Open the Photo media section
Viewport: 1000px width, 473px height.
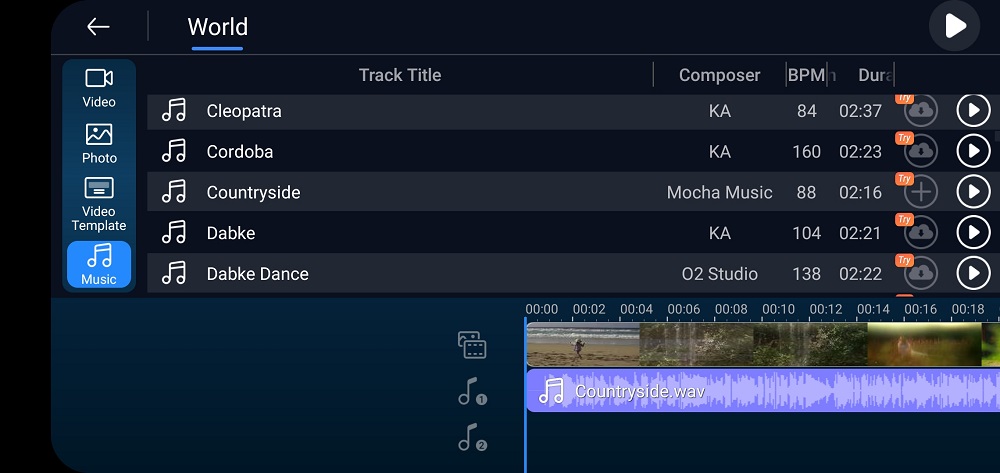pos(99,143)
